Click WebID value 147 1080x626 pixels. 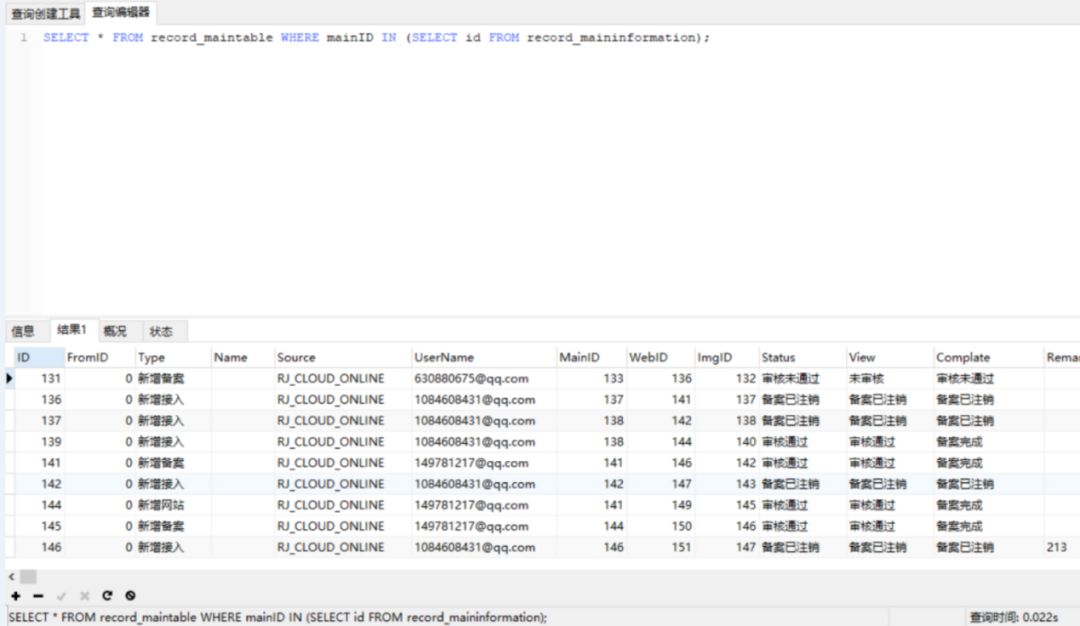tap(681, 484)
